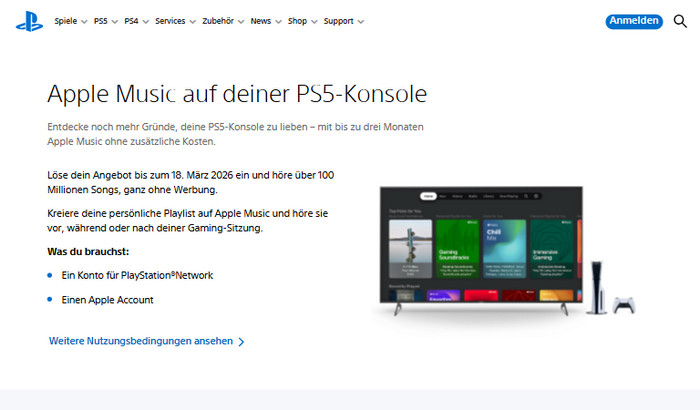700x410 pixels.
Task: Click the text Einen Apple Account
Action: 107,300
